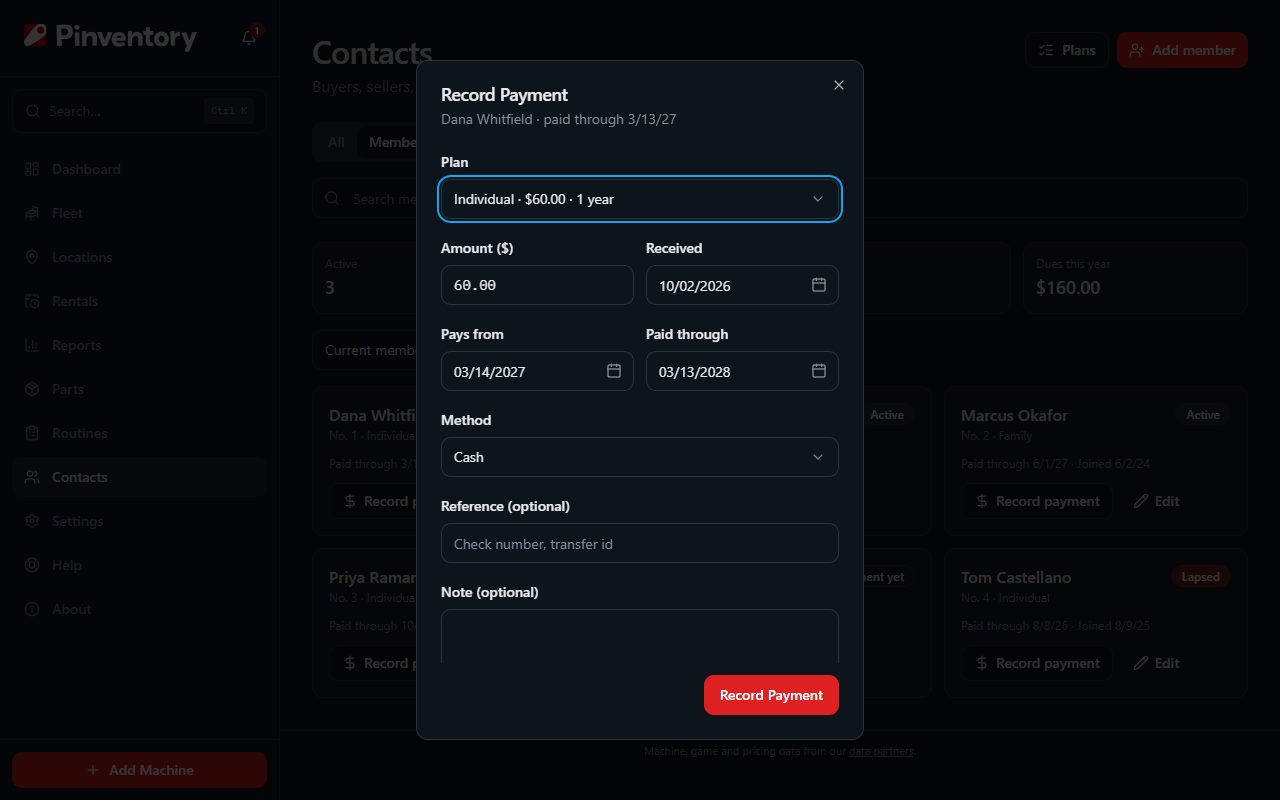Screen dimensions: 1280x800
Task: Click the Dashboard sidebar icon
Action: coord(32,169)
